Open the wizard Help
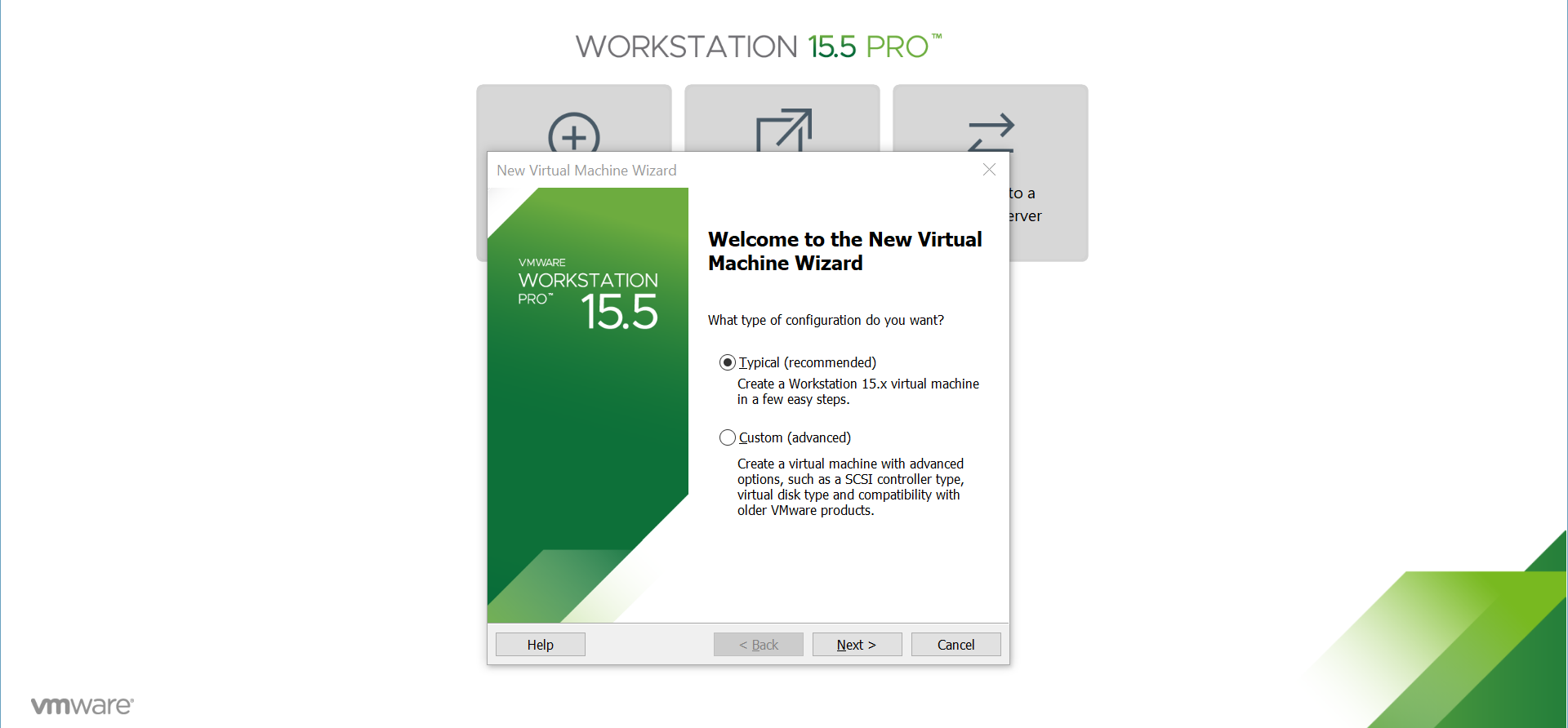This screenshot has width=1568, height=728. [x=540, y=645]
